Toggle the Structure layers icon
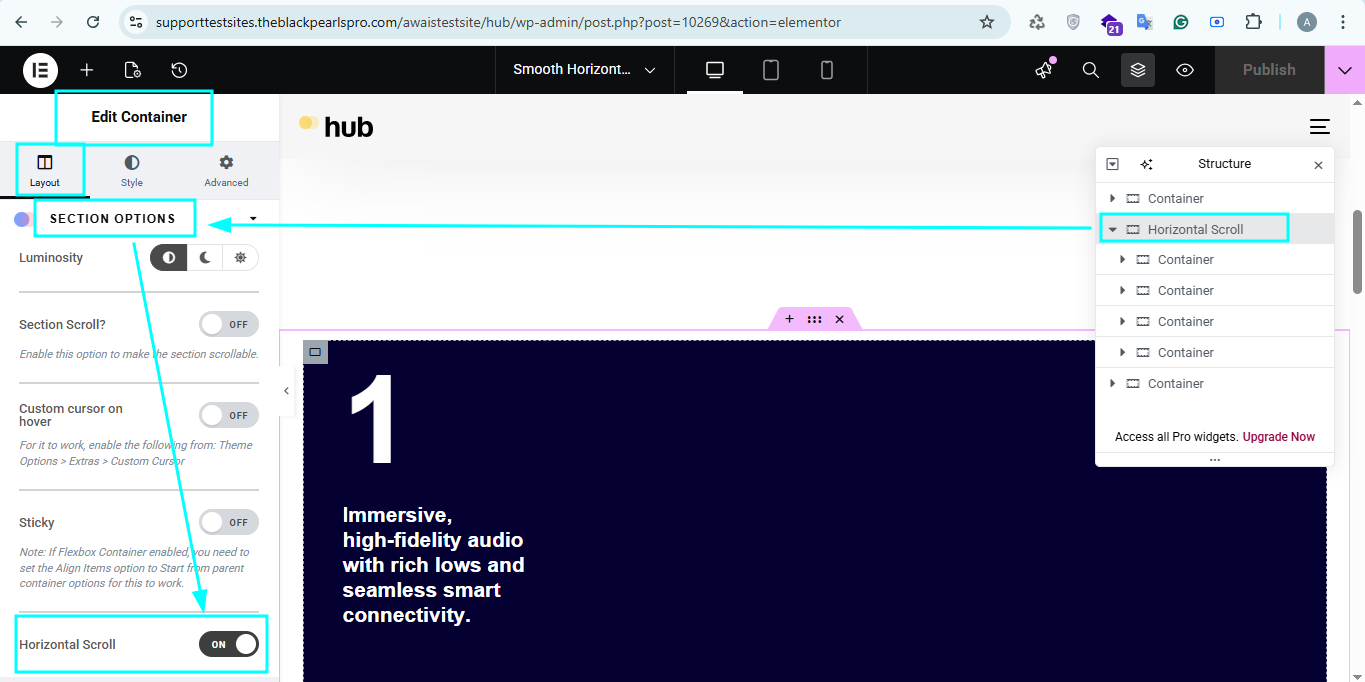 point(1138,70)
